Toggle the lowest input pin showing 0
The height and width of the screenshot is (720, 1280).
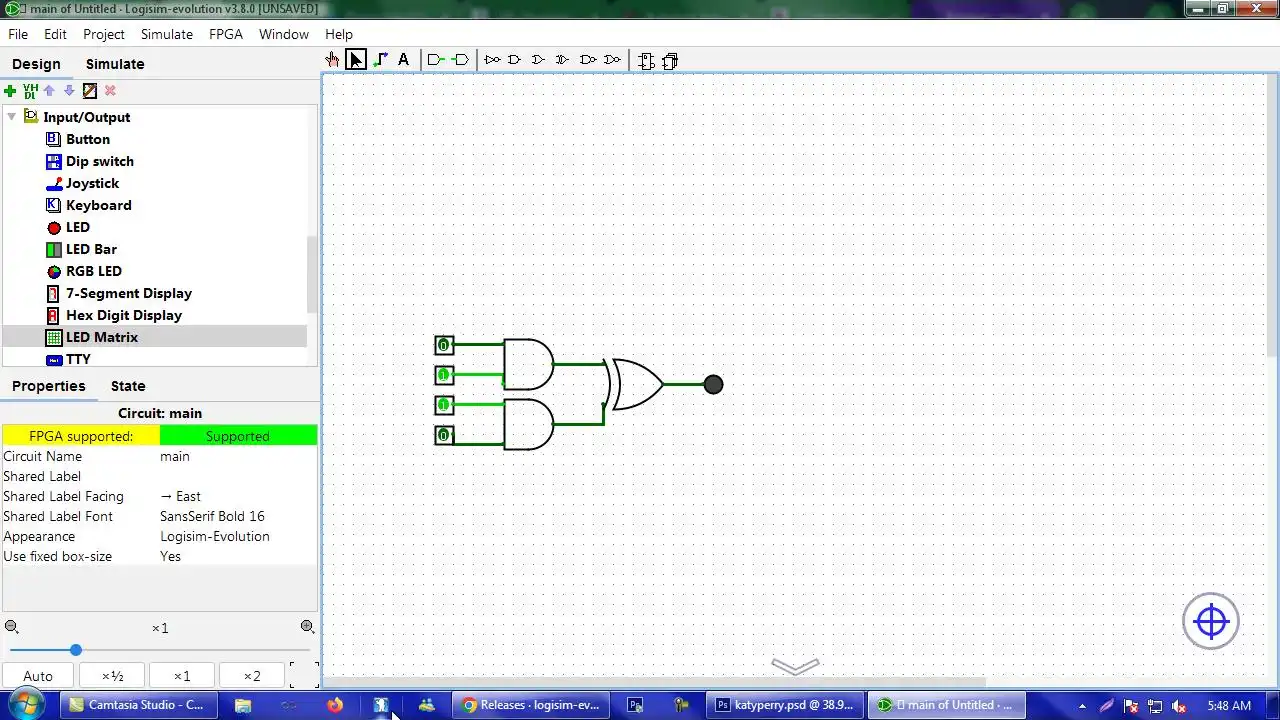pos(444,435)
